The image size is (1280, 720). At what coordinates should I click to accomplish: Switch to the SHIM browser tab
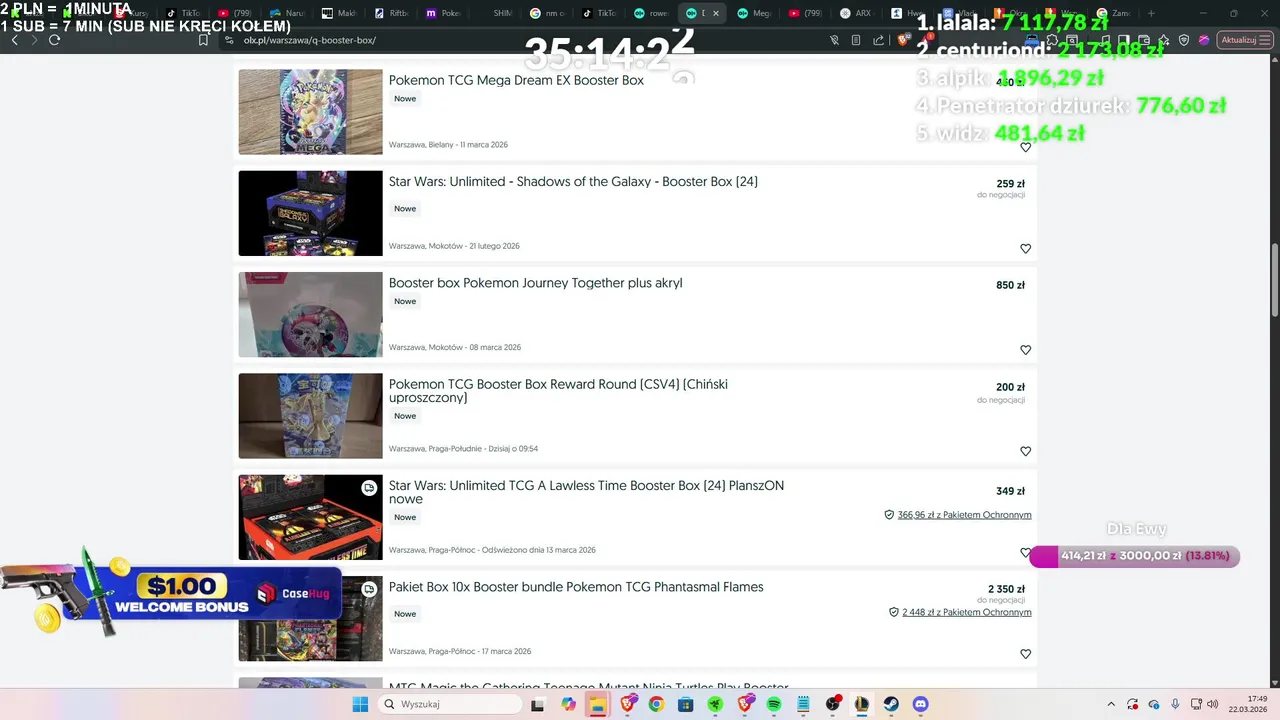coord(498,13)
